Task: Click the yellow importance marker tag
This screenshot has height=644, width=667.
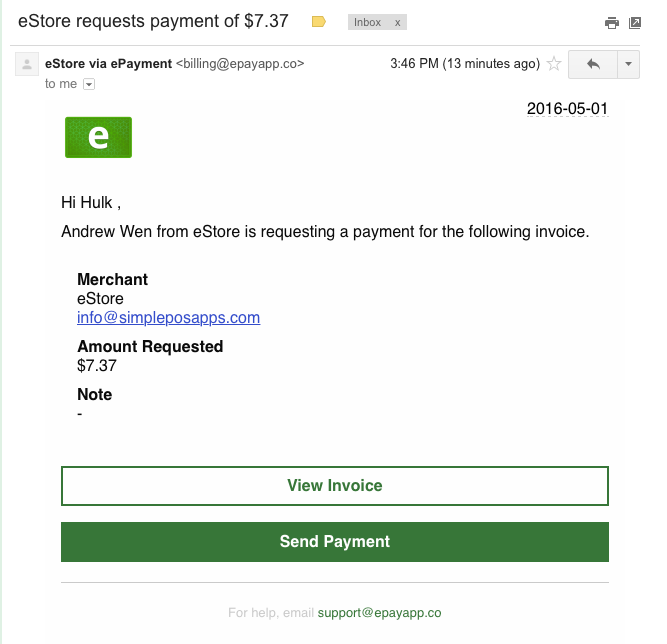Action: pos(319,22)
